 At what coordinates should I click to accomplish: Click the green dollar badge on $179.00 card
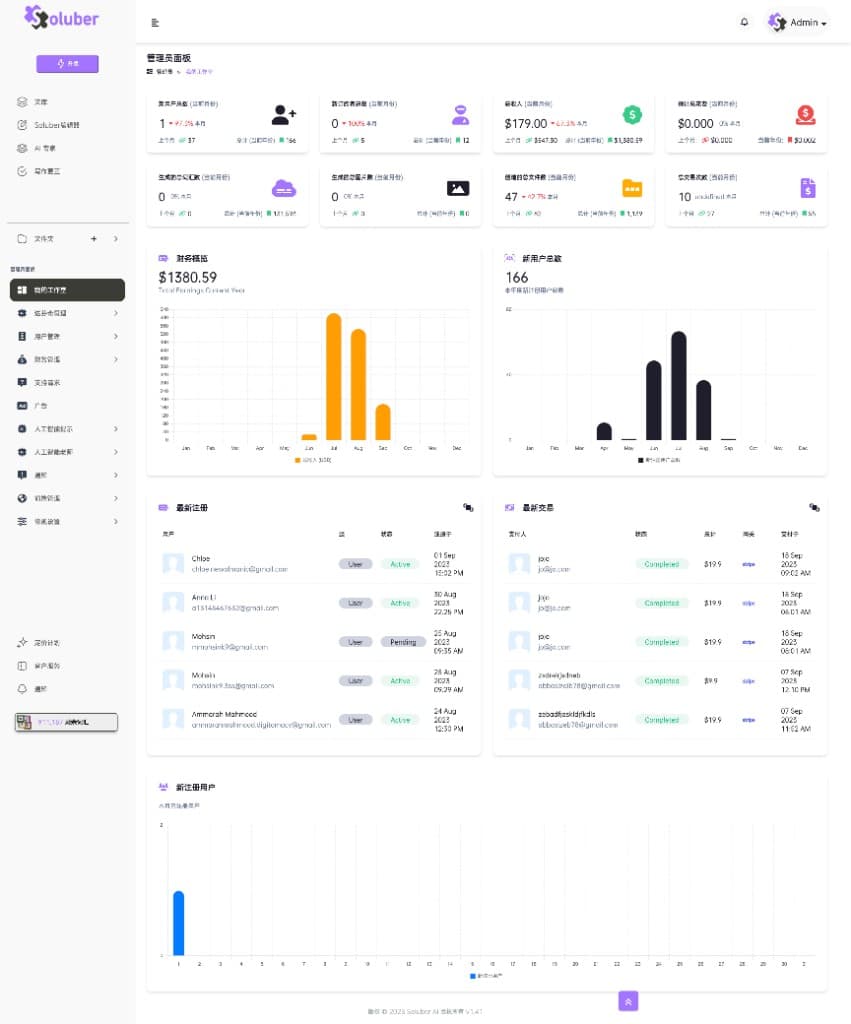pyautogui.click(x=632, y=115)
